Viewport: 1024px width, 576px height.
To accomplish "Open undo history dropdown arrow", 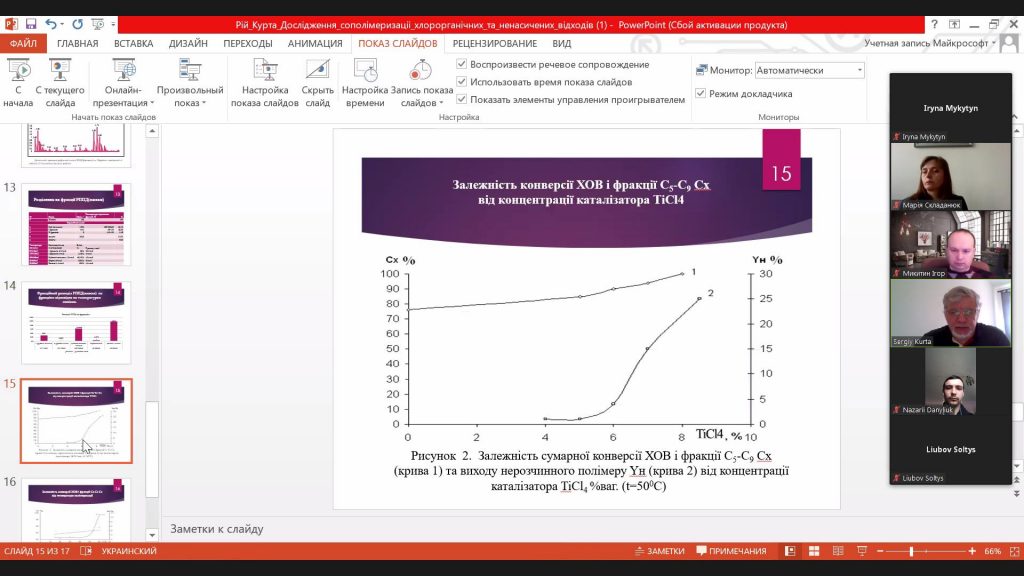I will click(62, 24).
